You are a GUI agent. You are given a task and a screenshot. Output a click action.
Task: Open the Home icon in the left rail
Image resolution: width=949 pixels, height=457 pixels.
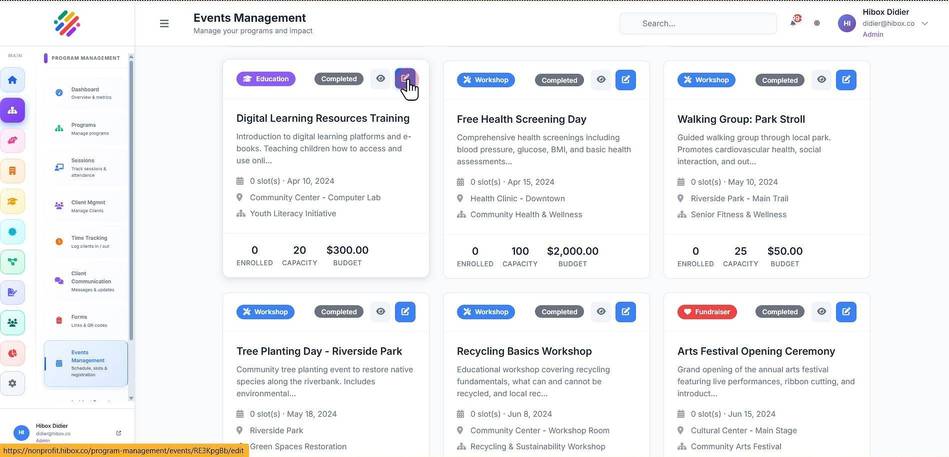tap(13, 80)
